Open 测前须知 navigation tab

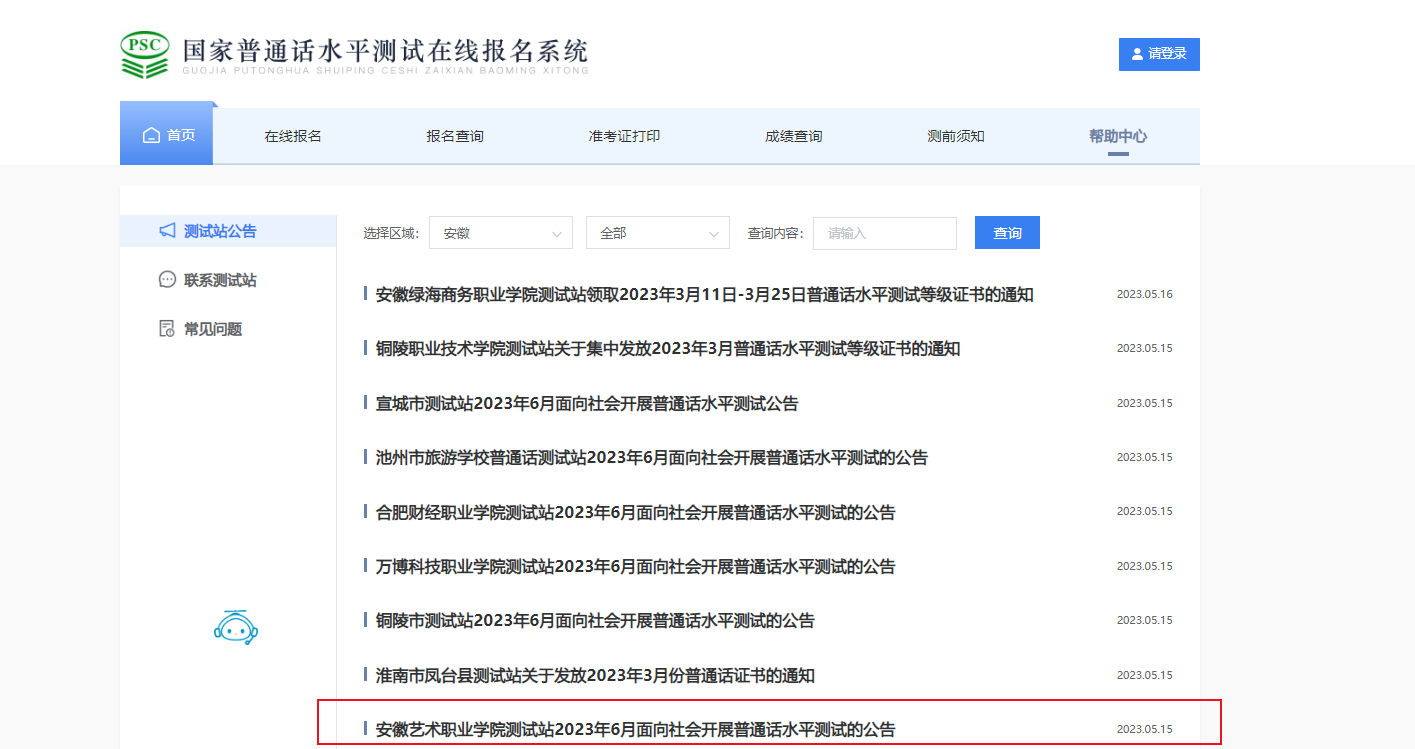pos(955,136)
